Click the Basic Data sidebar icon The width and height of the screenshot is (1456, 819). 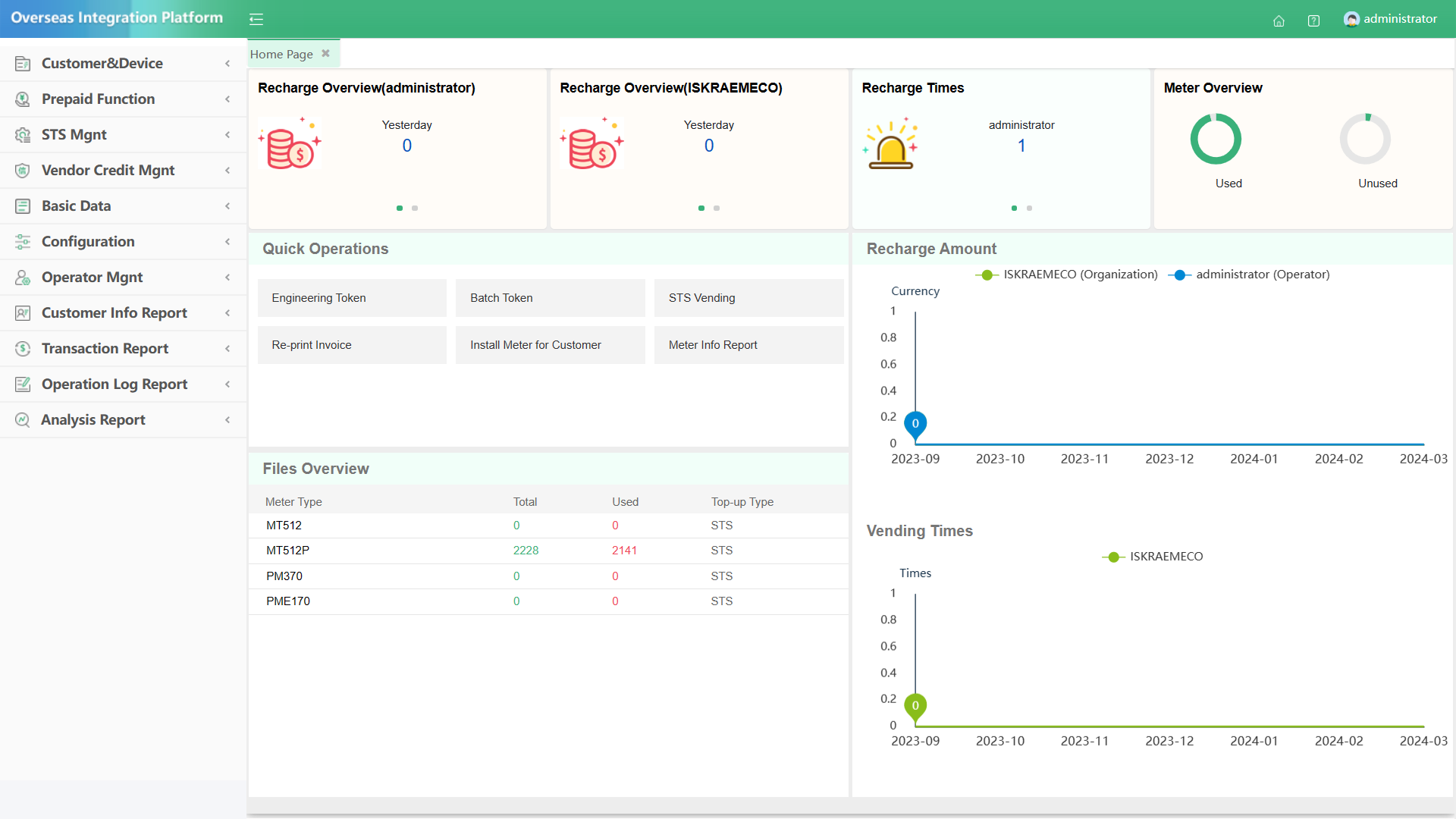pos(23,206)
